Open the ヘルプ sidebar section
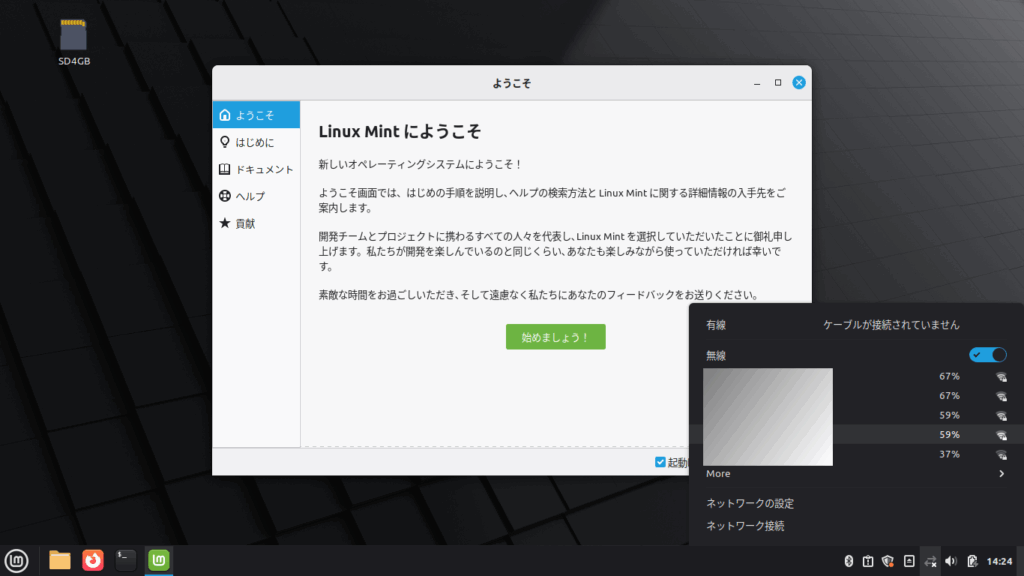 [249, 196]
